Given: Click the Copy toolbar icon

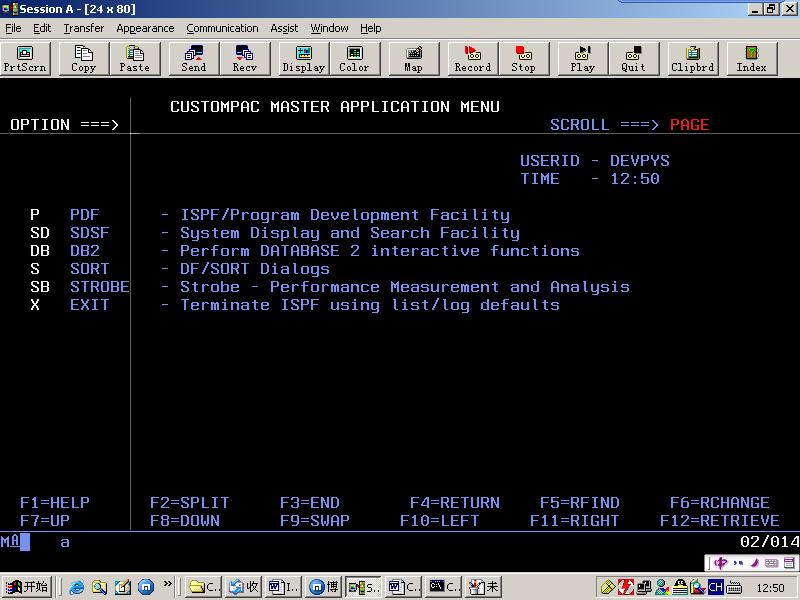Looking at the screenshot, I should pos(84,59).
